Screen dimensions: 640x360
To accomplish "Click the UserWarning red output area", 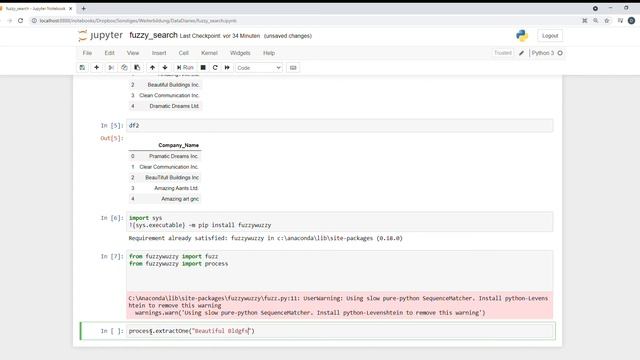I will (340, 305).
